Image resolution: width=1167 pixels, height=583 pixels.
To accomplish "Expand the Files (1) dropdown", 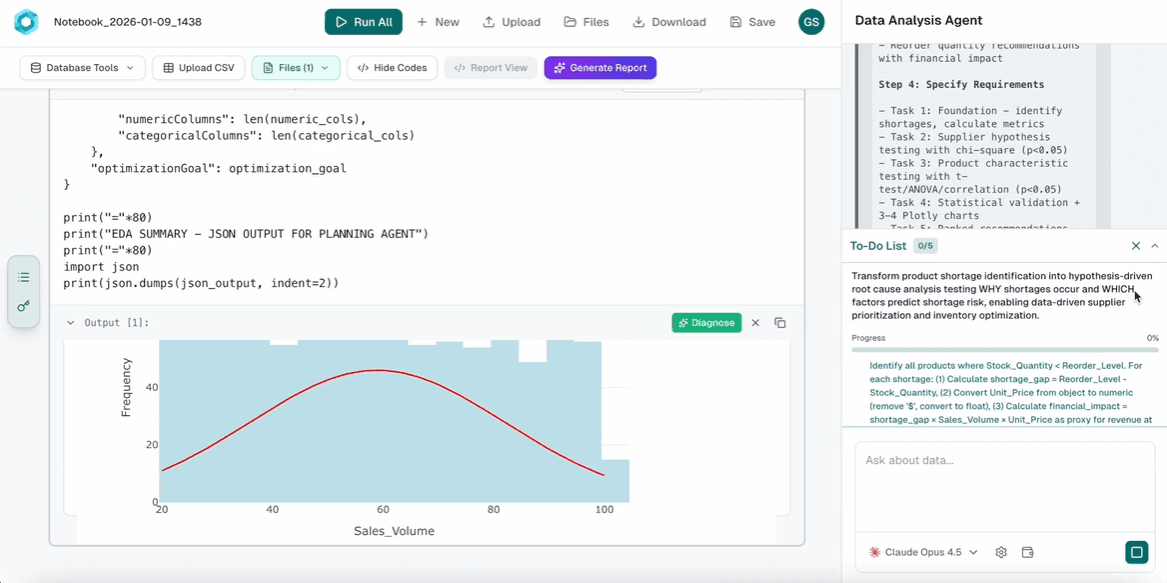I will click(296, 67).
